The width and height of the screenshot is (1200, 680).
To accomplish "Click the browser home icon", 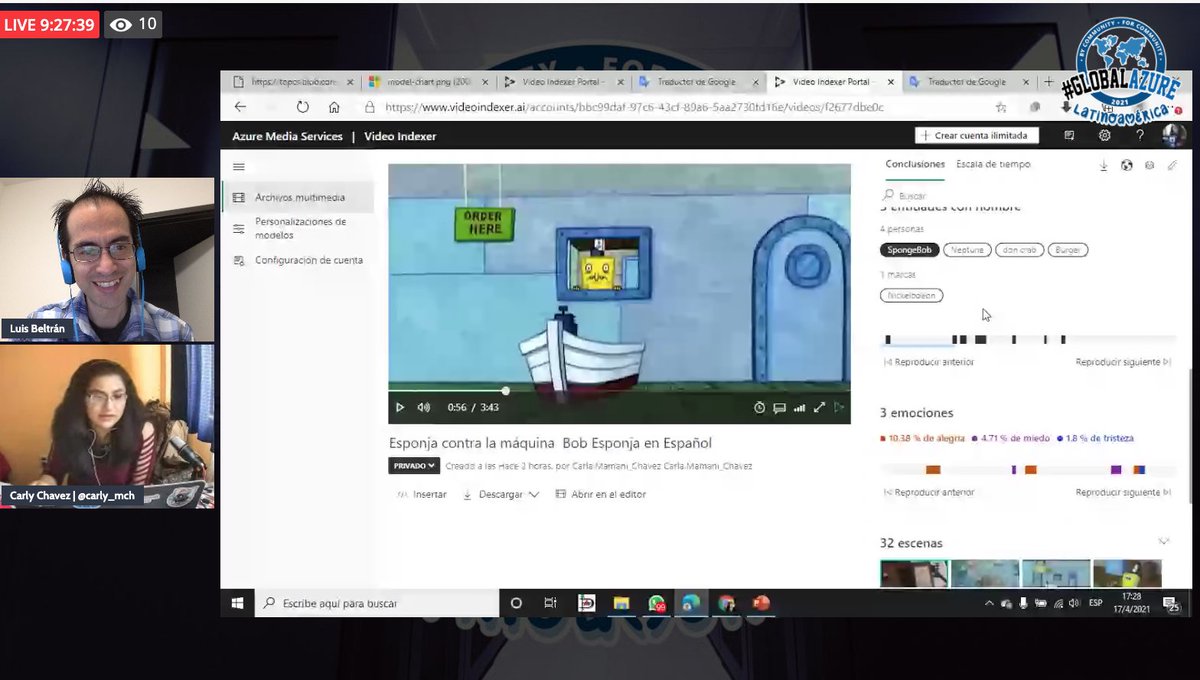I will pyautogui.click(x=334, y=107).
